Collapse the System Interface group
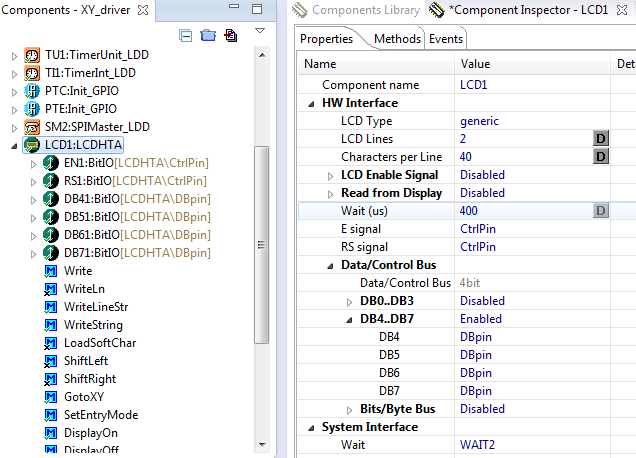The image size is (636, 458). click(x=311, y=428)
